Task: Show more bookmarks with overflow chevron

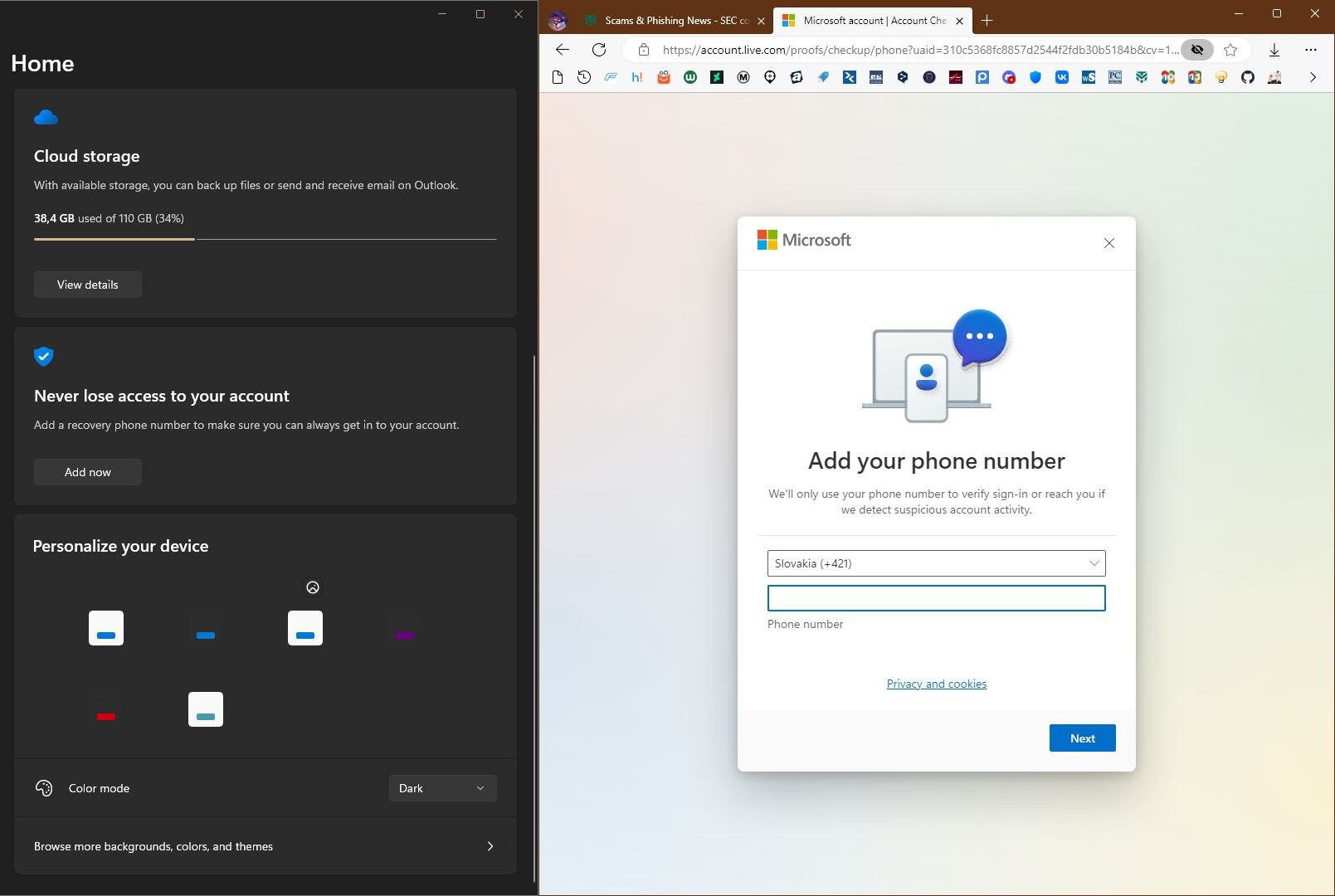Action: (x=1313, y=77)
